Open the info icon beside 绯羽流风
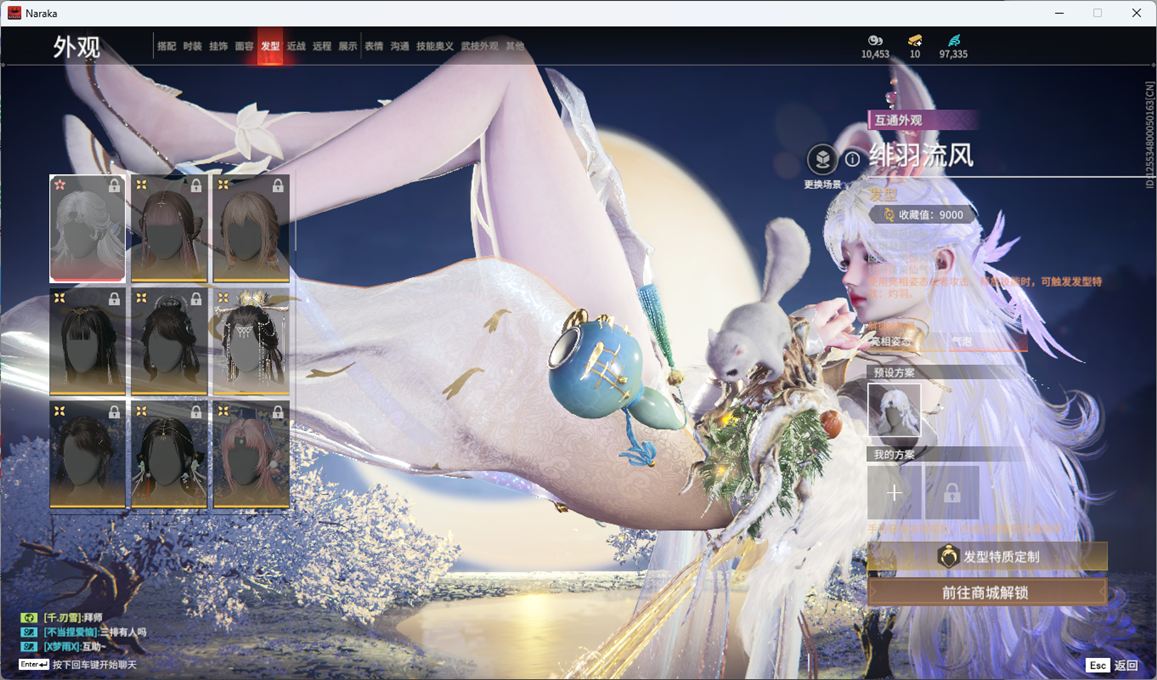Image resolution: width=1157 pixels, height=680 pixels. click(852, 159)
